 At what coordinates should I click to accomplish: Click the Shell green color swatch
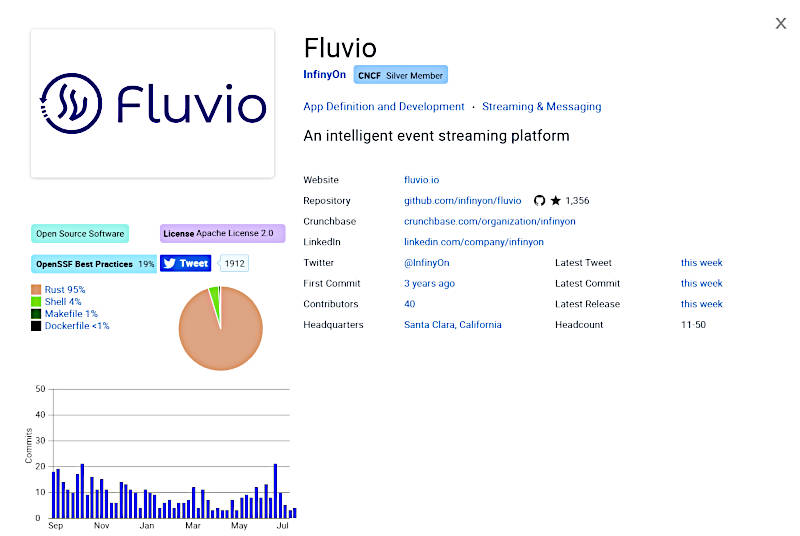[x=36, y=302]
